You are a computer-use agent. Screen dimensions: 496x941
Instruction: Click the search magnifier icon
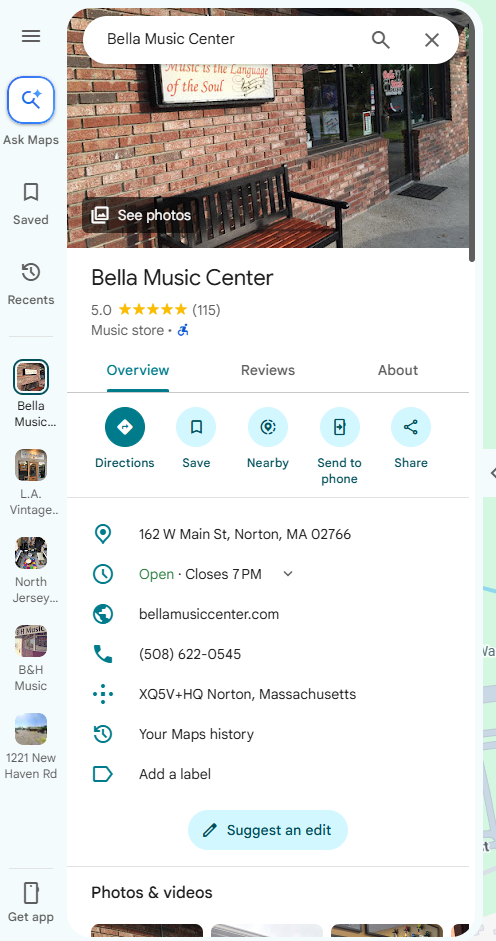pos(381,40)
